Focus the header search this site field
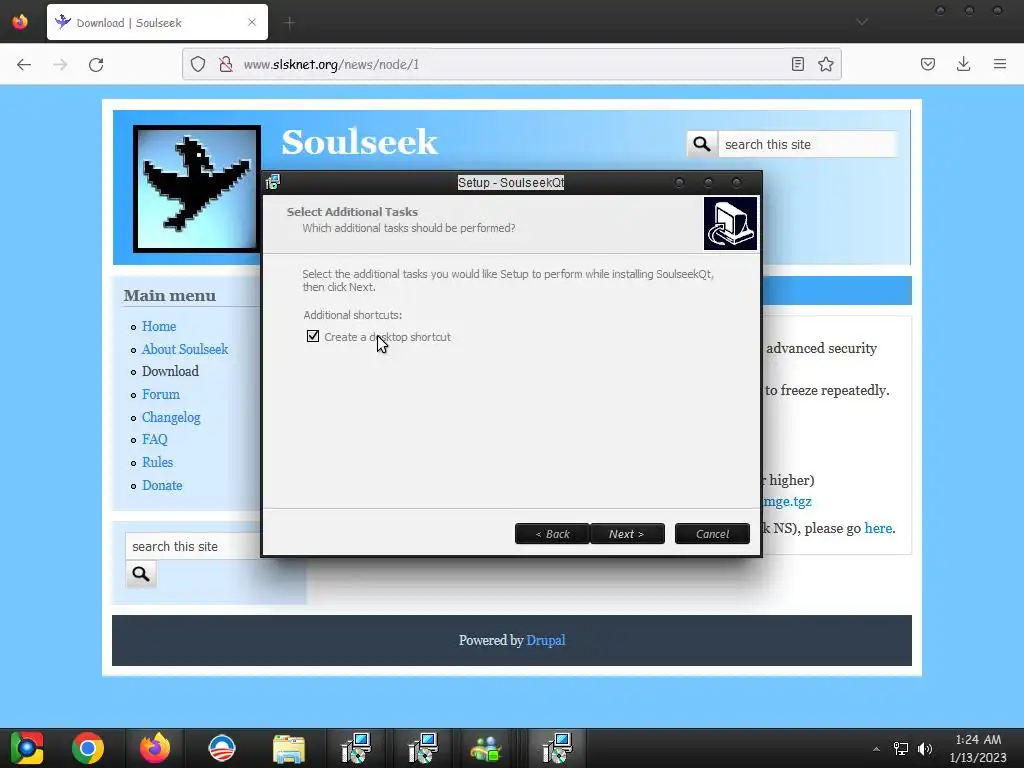 click(807, 144)
